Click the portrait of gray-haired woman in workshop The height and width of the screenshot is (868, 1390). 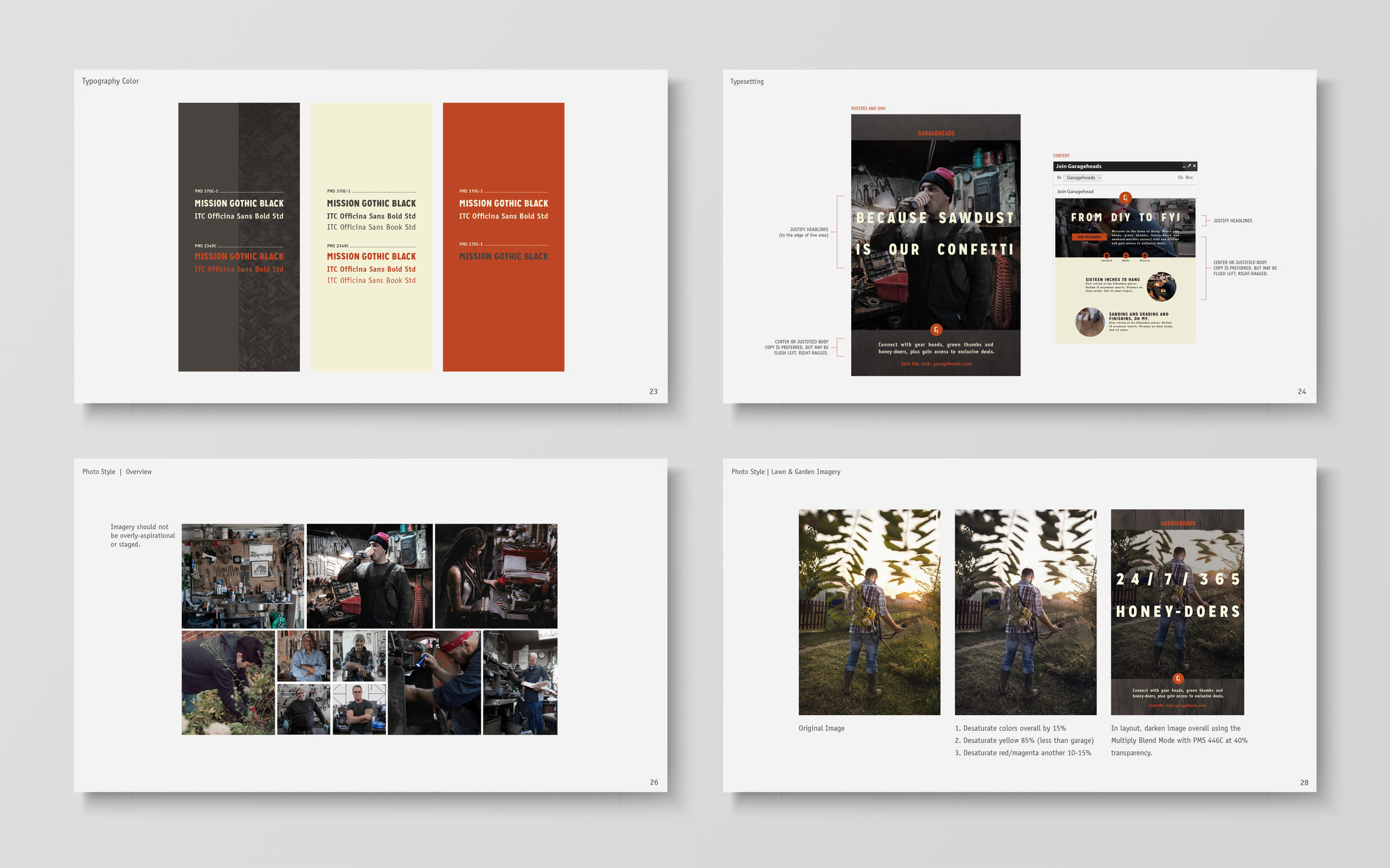tap(359, 656)
